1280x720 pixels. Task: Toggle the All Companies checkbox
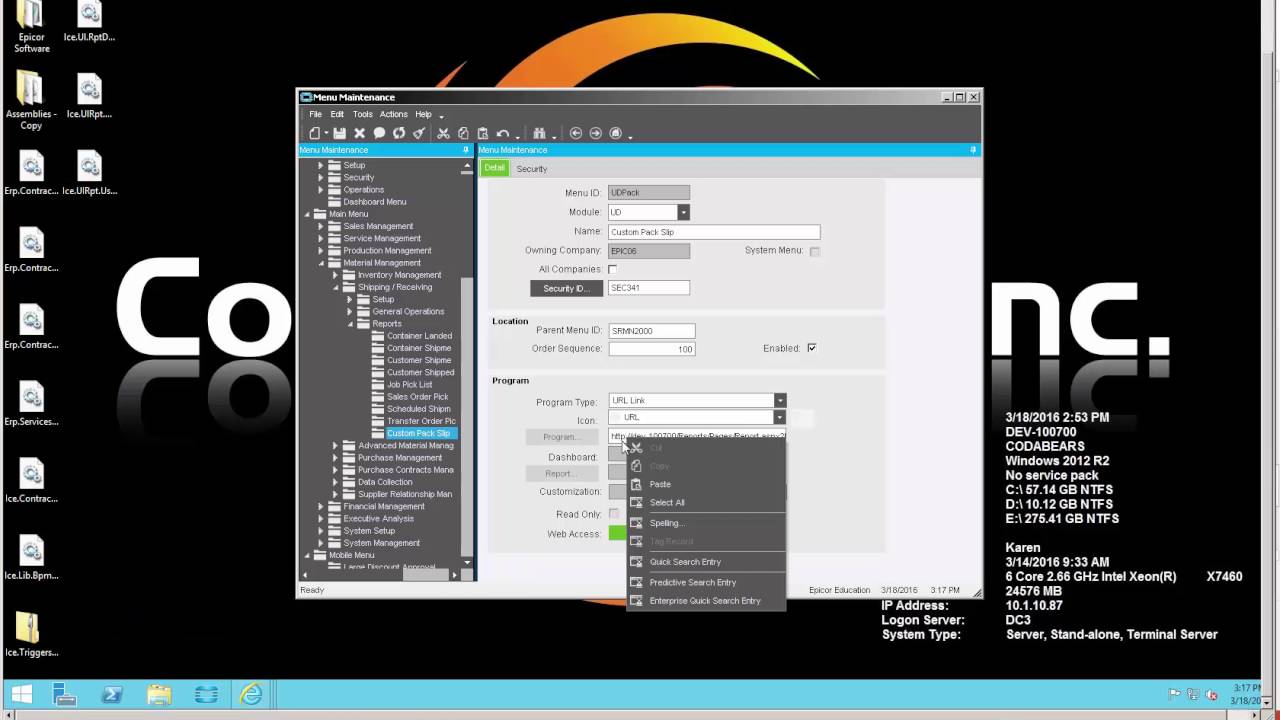tap(612, 269)
